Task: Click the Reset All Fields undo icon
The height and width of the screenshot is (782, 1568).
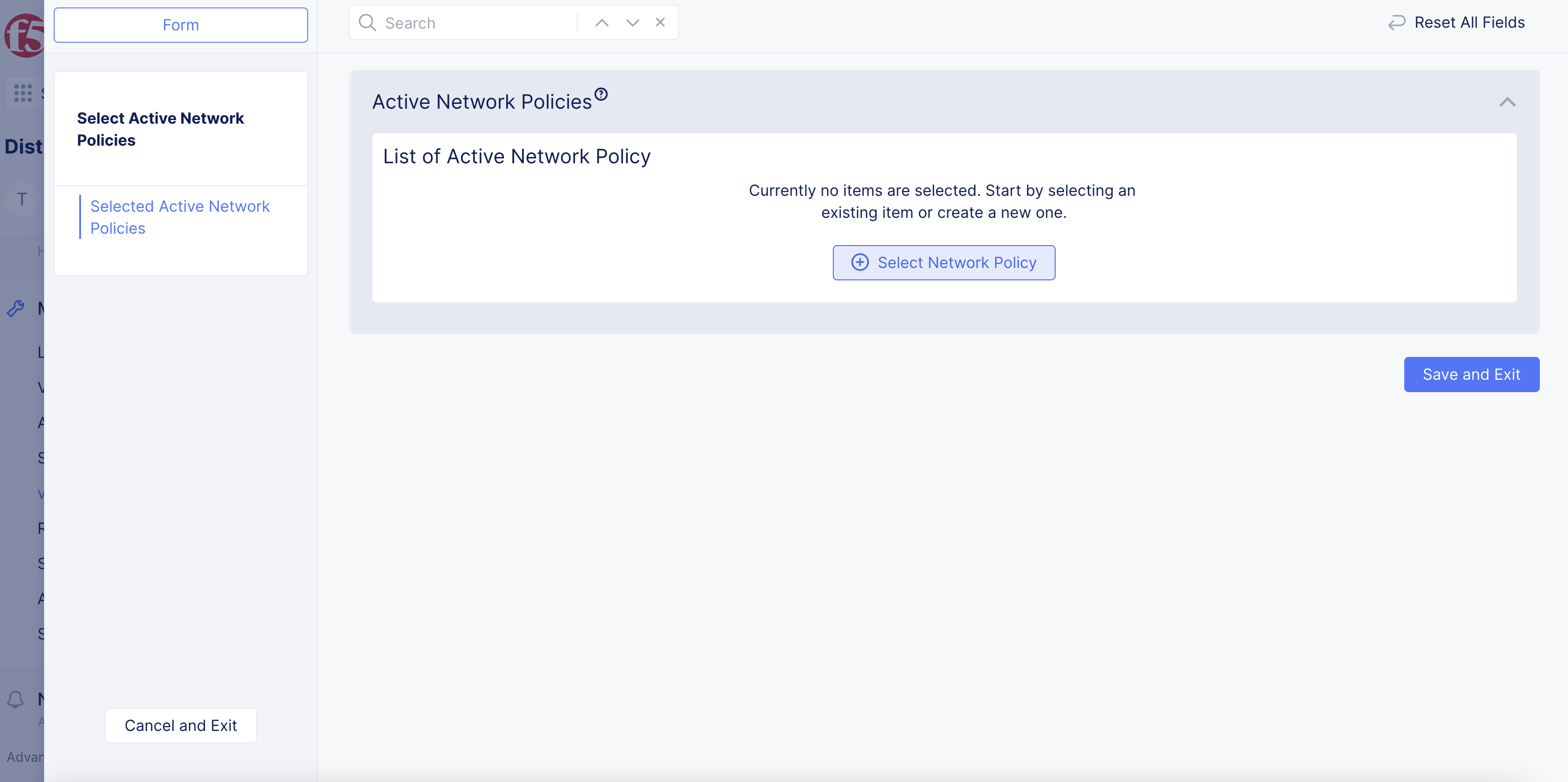Action: (x=1396, y=22)
